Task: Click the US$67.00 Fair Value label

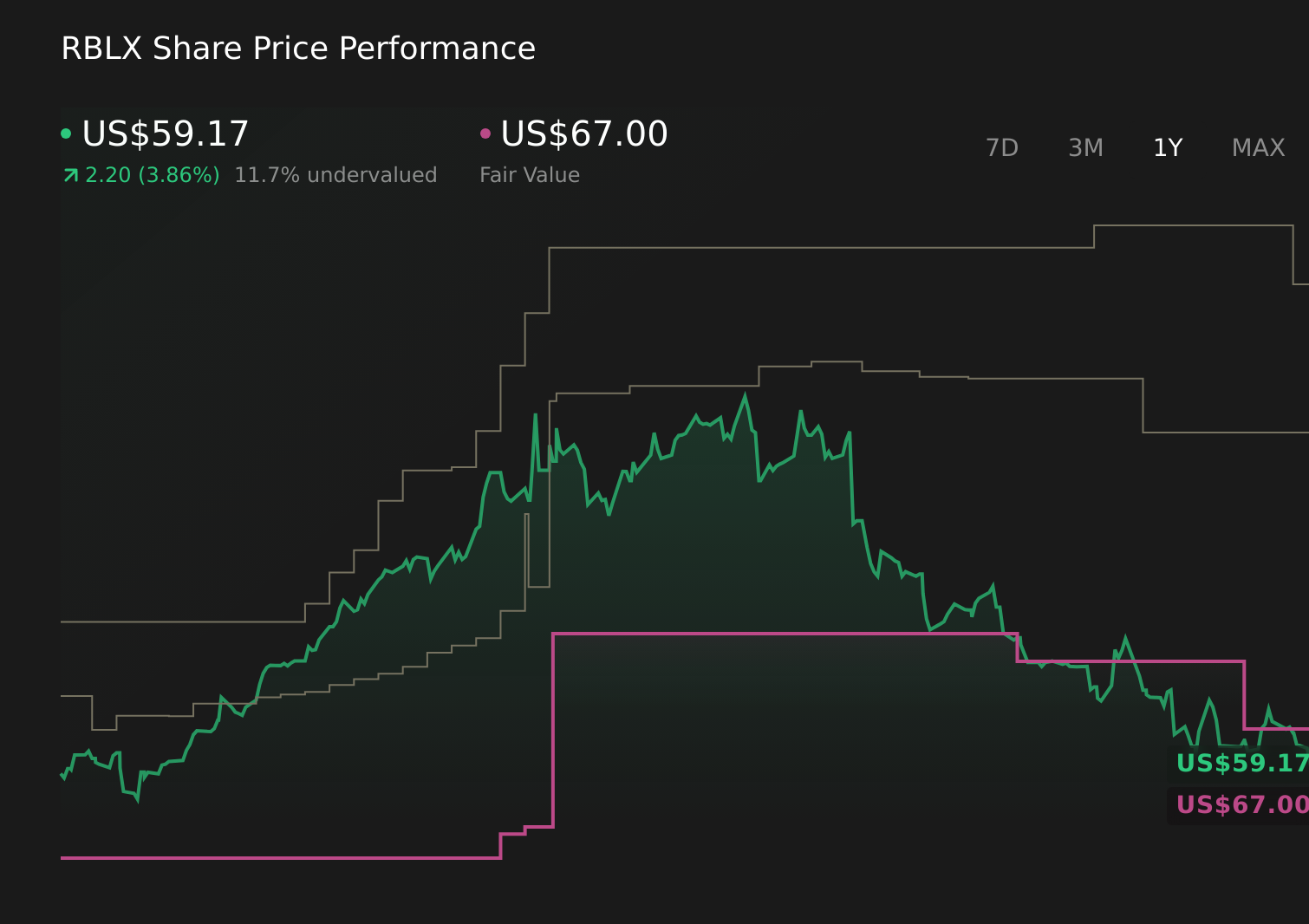Action: pyautogui.click(x=583, y=133)
